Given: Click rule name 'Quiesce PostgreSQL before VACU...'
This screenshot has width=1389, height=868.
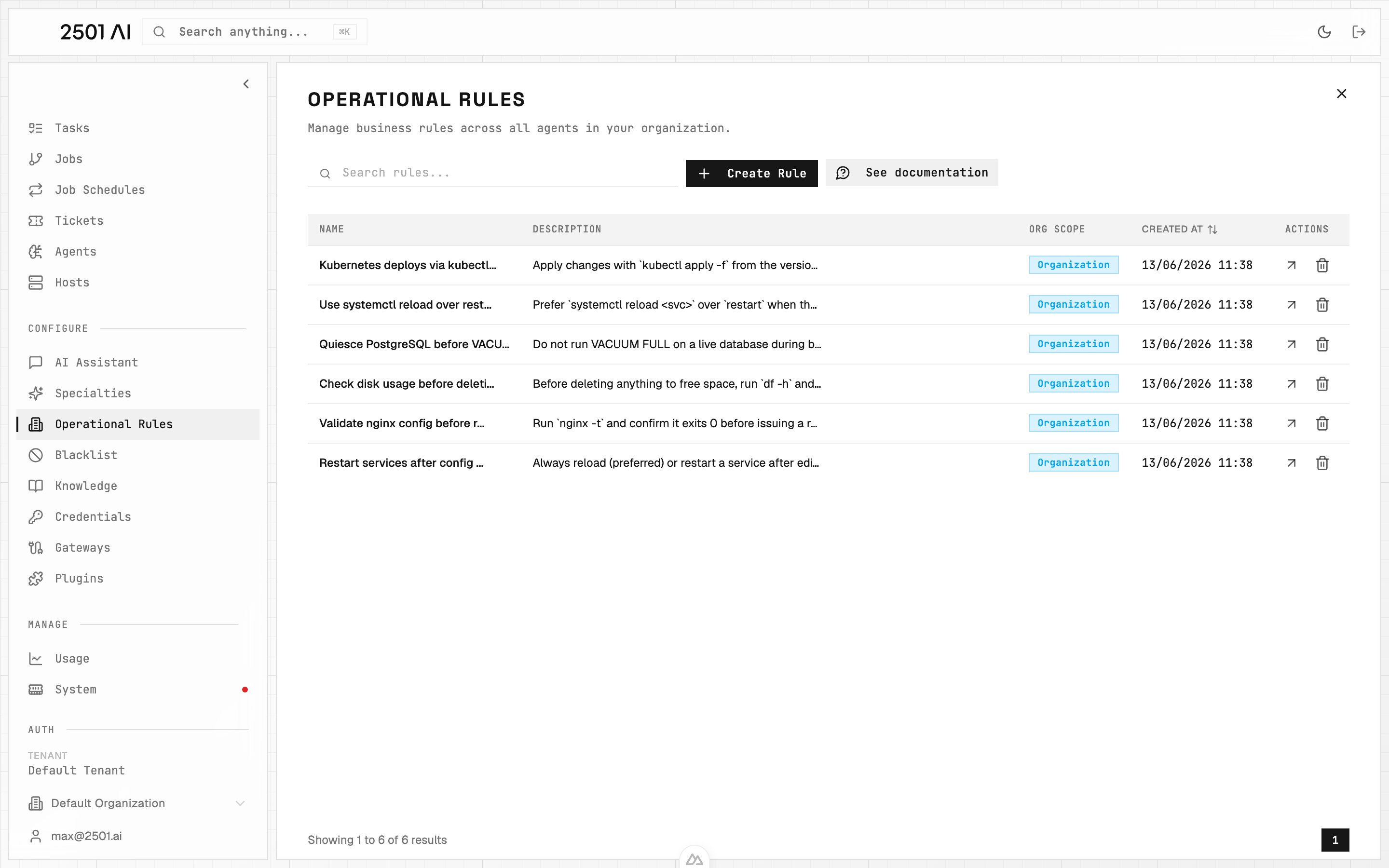Looking at the screenshot, I should click(414, 344).
